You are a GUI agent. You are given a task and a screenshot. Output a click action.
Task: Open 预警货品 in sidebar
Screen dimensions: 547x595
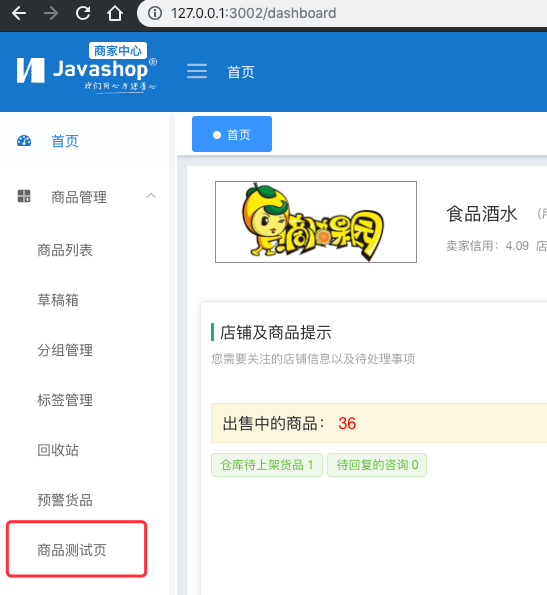(x=65, y=500)
